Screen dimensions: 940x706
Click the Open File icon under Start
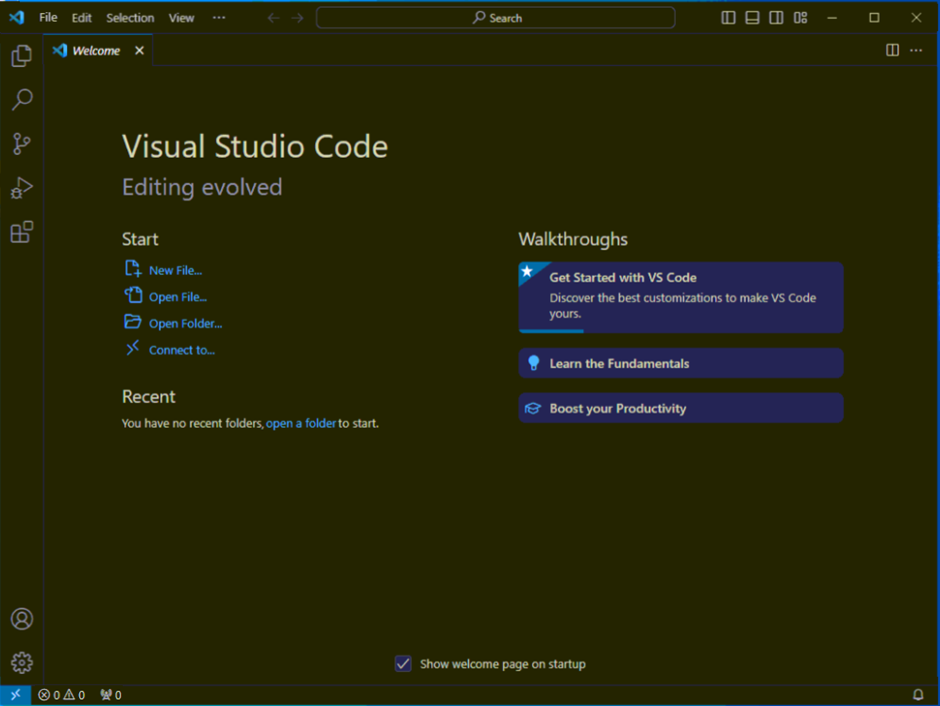pyautogui.click(x=133, y=295)
